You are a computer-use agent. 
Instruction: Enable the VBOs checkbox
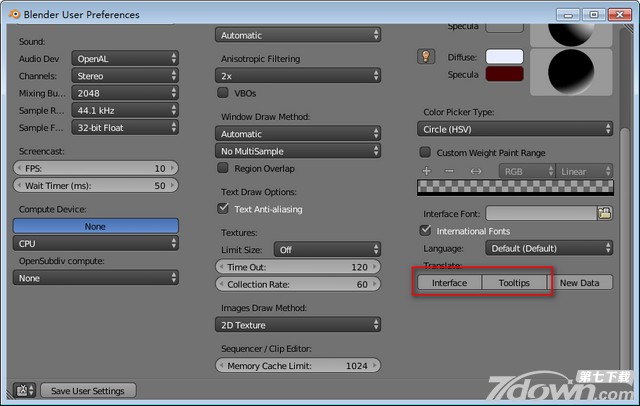pyautogui.click(x=223, y=93)
